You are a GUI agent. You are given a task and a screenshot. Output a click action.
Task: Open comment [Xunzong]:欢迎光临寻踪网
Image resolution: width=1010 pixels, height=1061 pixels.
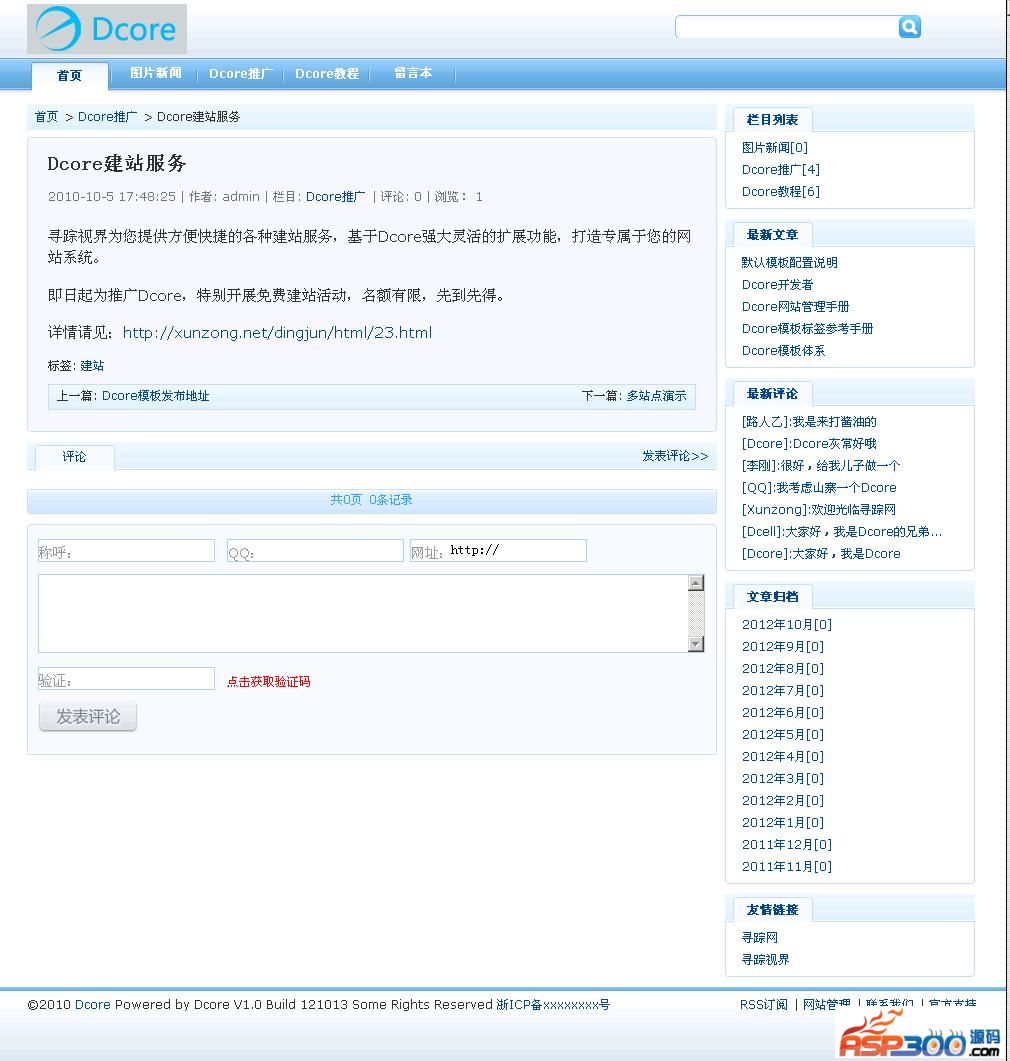pyautogui.click(x=819, y=510)
